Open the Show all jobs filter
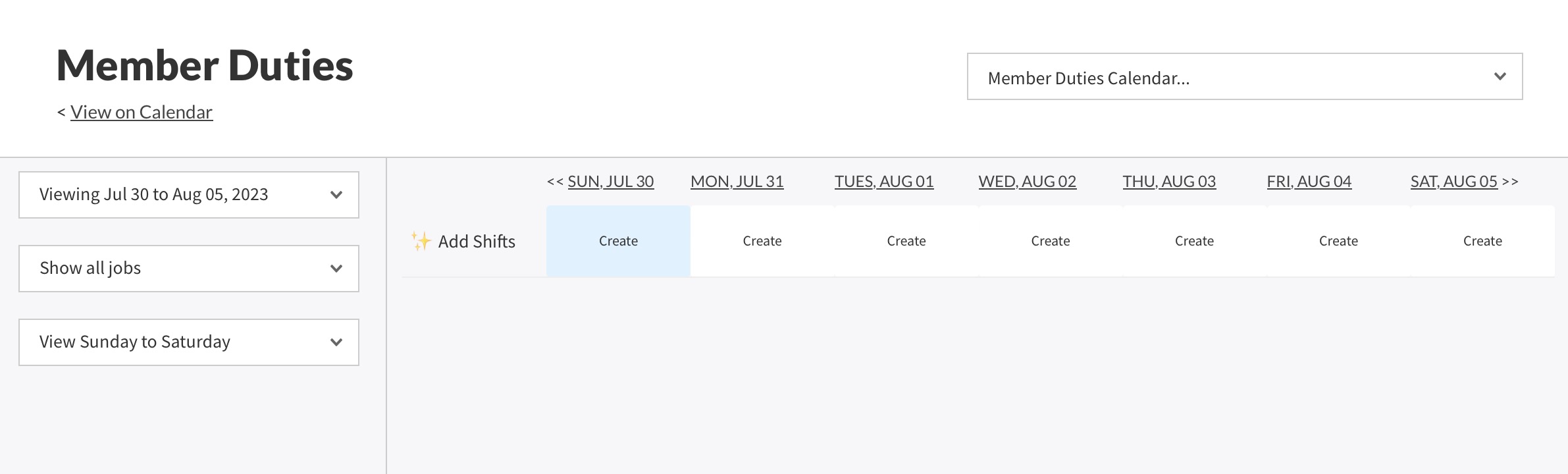The width and height of the screenshot is (1568, 474). tap(189, 269)
